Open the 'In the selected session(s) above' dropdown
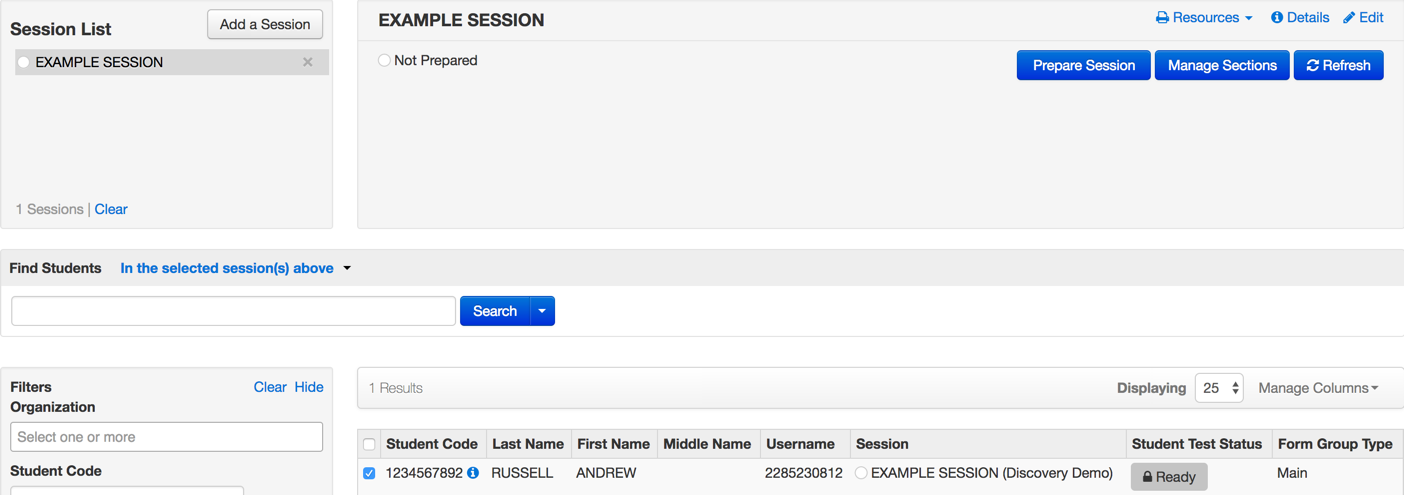Viewport: 1404px width, 495px height. [x=236, y=268]
